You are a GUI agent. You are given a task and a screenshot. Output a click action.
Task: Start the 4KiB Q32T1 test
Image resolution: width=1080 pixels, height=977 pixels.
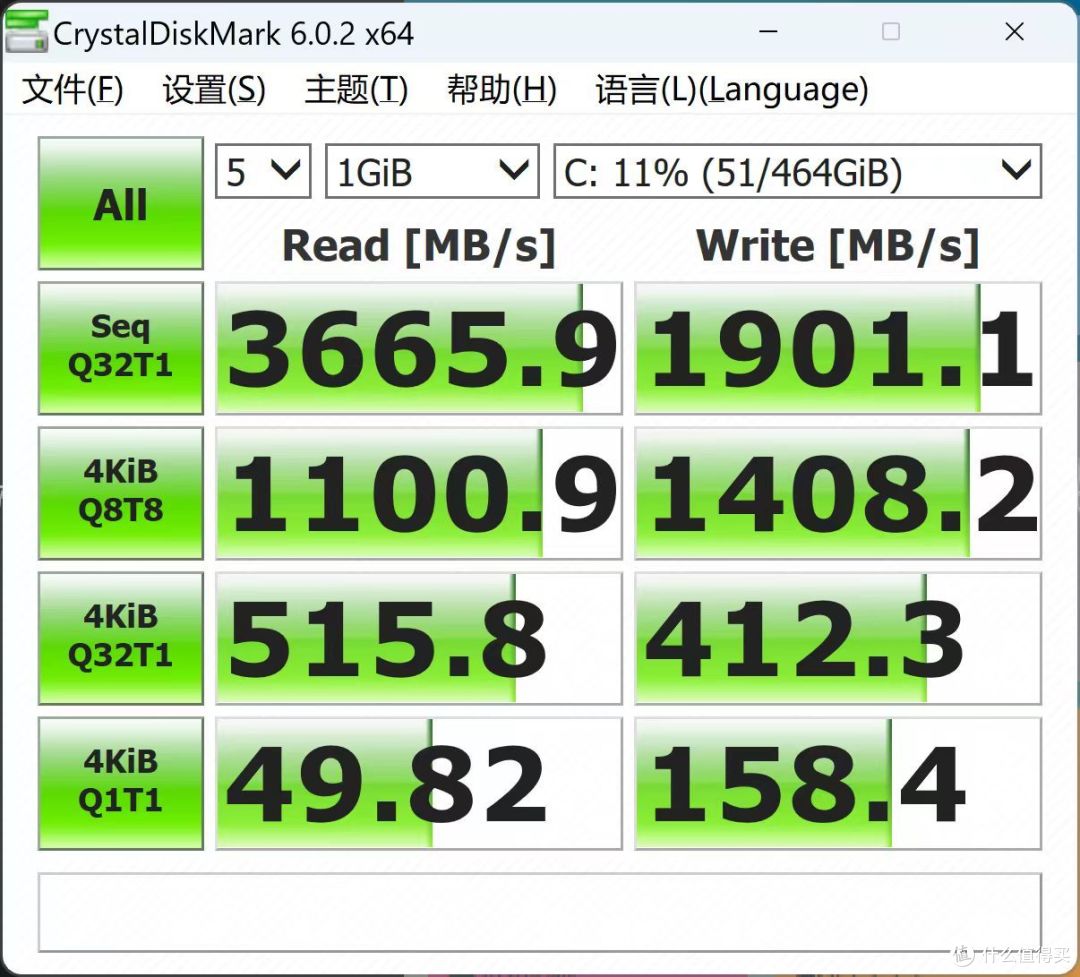click(121, 638)
